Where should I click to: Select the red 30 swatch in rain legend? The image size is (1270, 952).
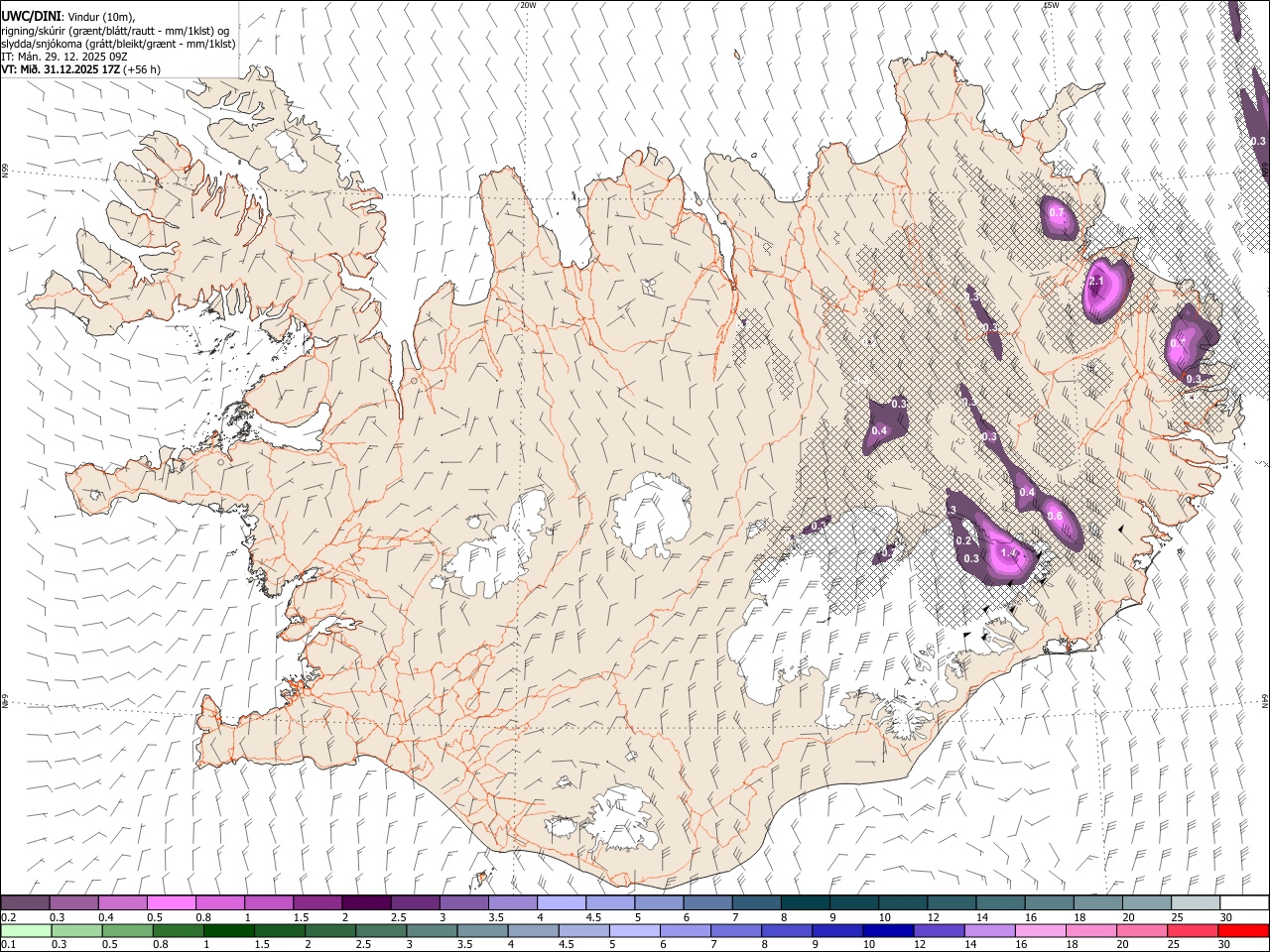click(x=1244, y=931)
